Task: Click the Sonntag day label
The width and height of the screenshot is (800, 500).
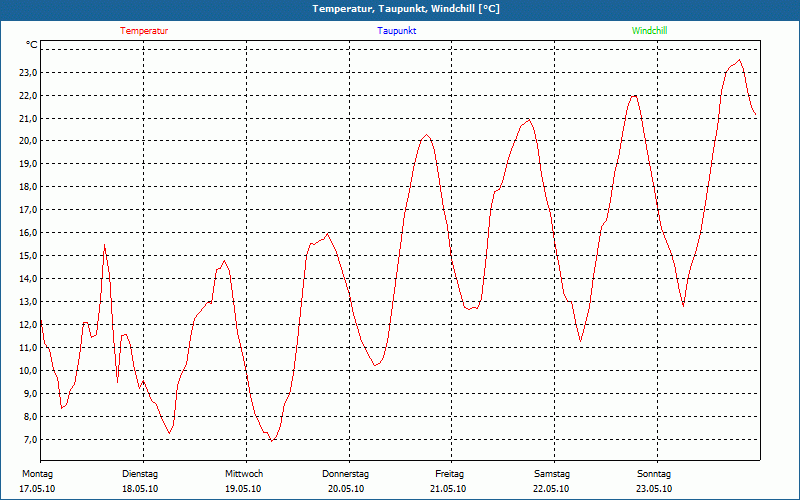Action: (x=654, y=474)
